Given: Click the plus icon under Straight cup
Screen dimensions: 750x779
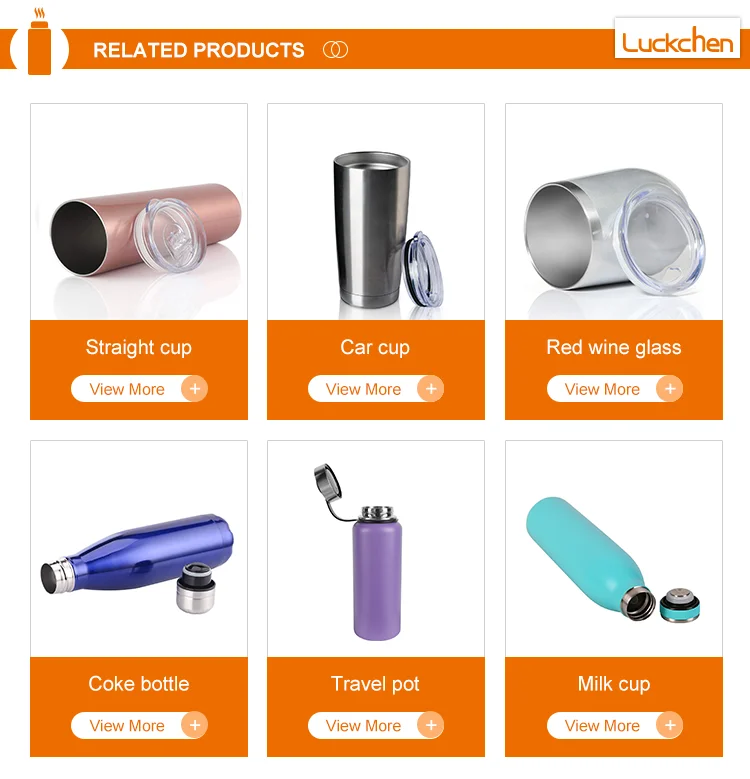Looking at the screenshot, I should pyautogui.click(x=195, y=389).
